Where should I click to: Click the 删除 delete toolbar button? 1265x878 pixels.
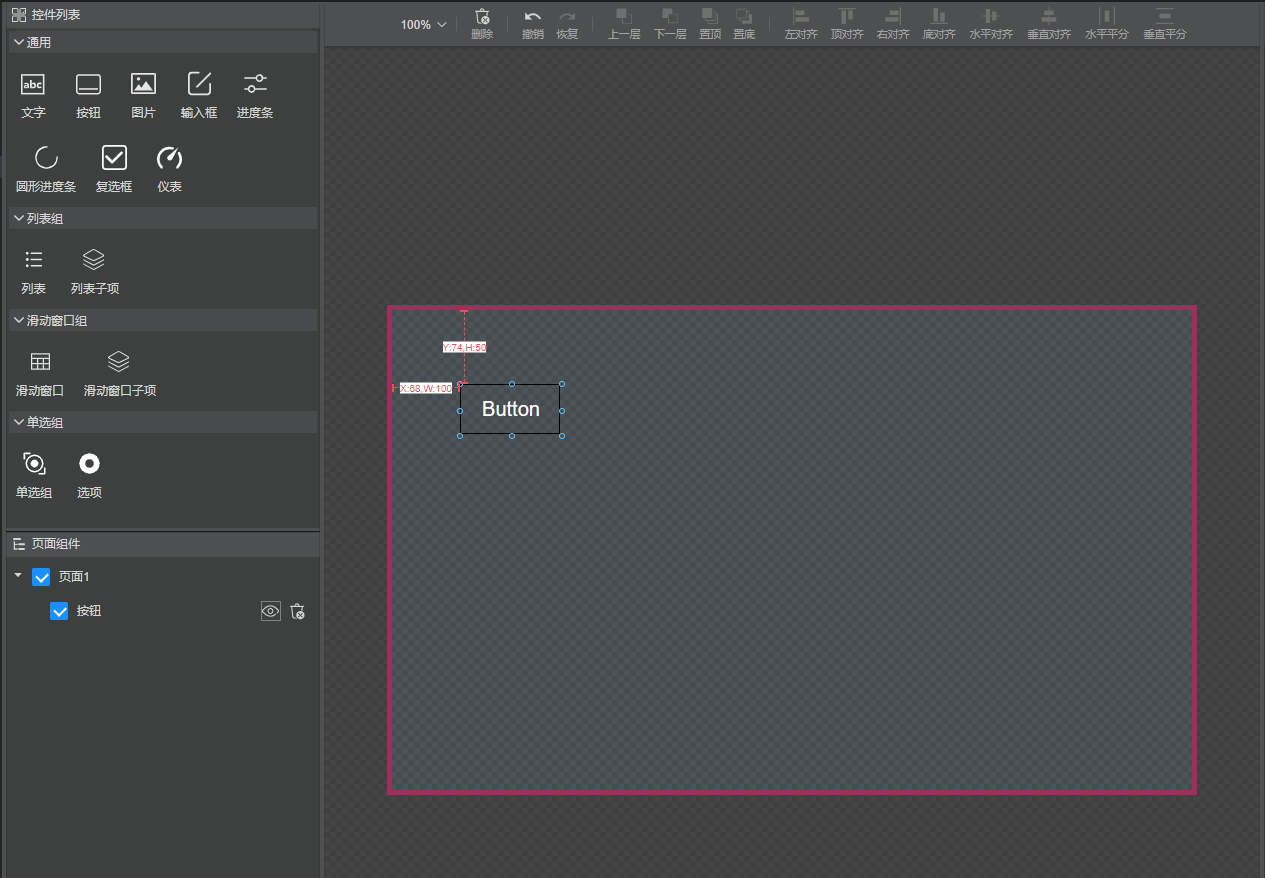482,24
